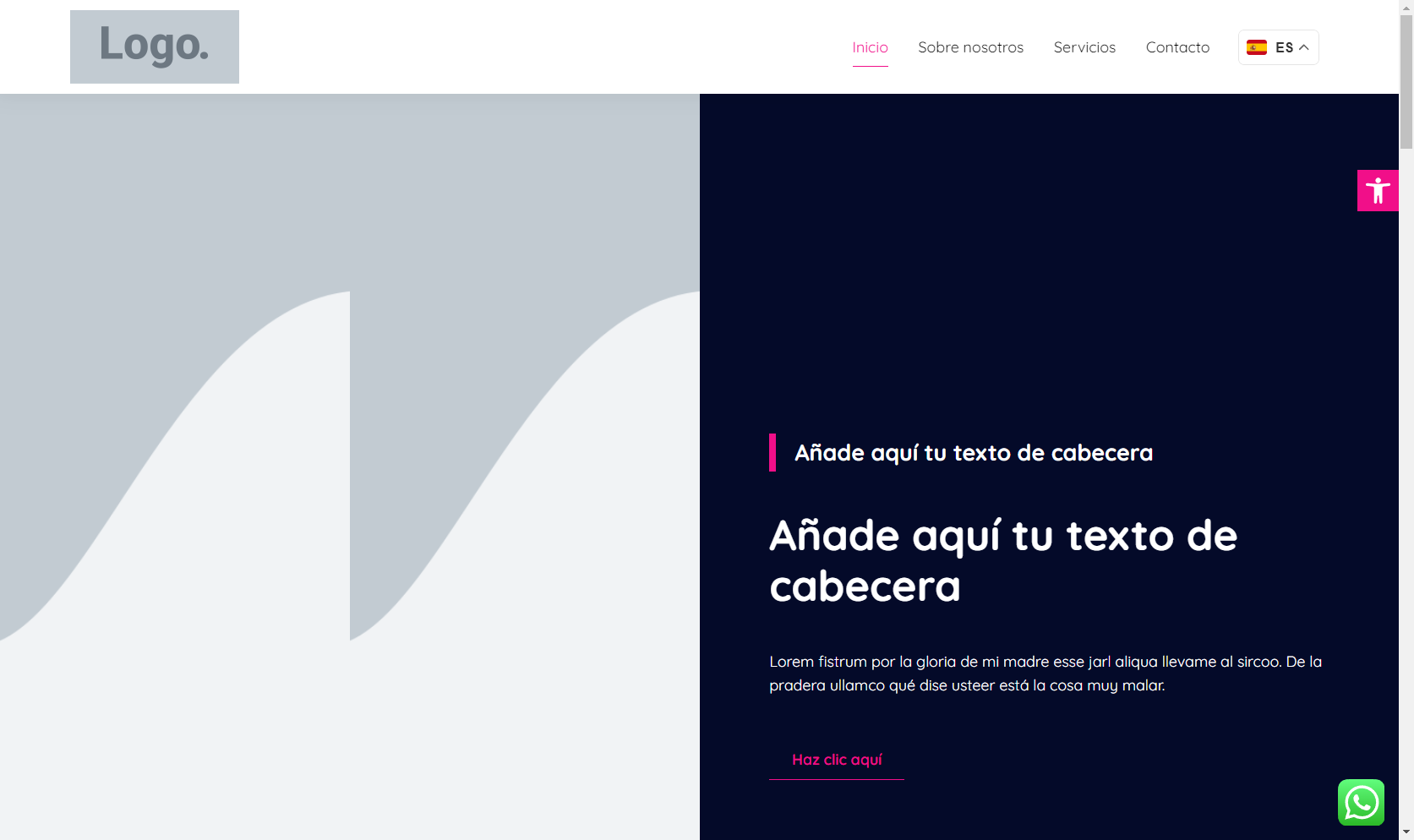Open the pink accessibility tools widget

[1377, 190]
